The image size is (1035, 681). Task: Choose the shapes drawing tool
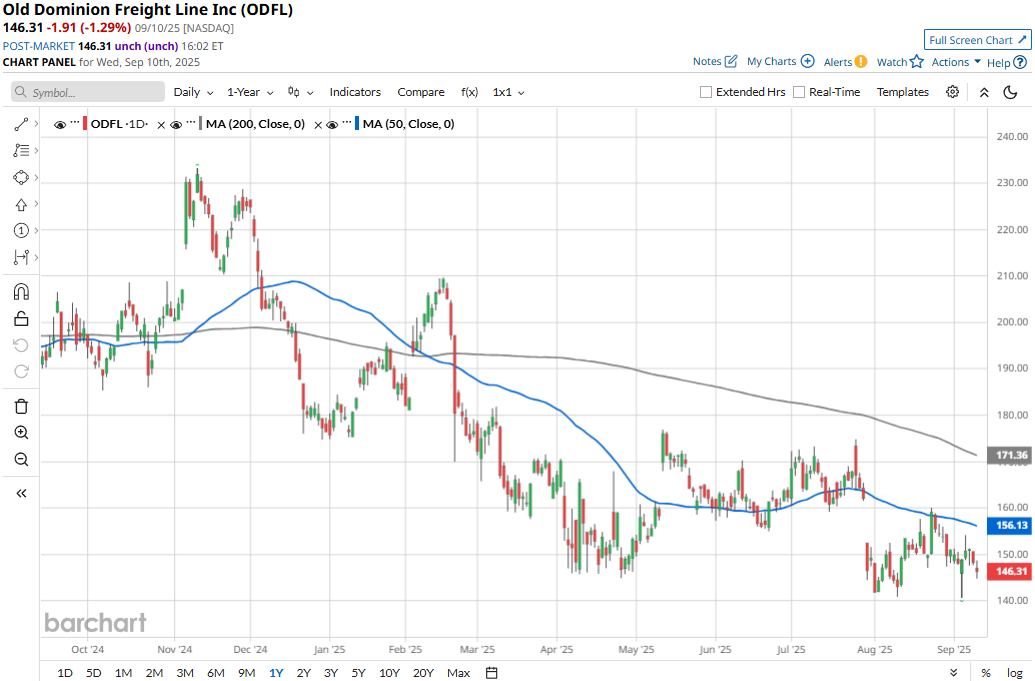pos(21,178)
